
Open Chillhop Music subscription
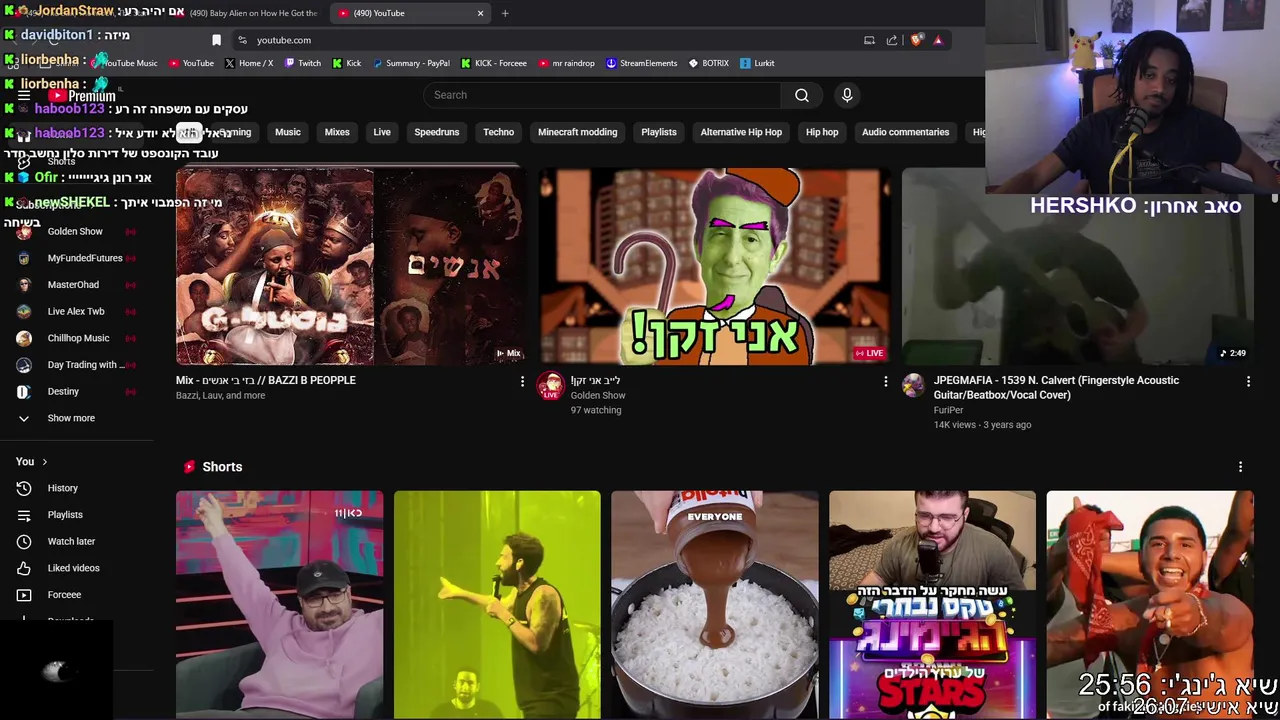point(78,338)
